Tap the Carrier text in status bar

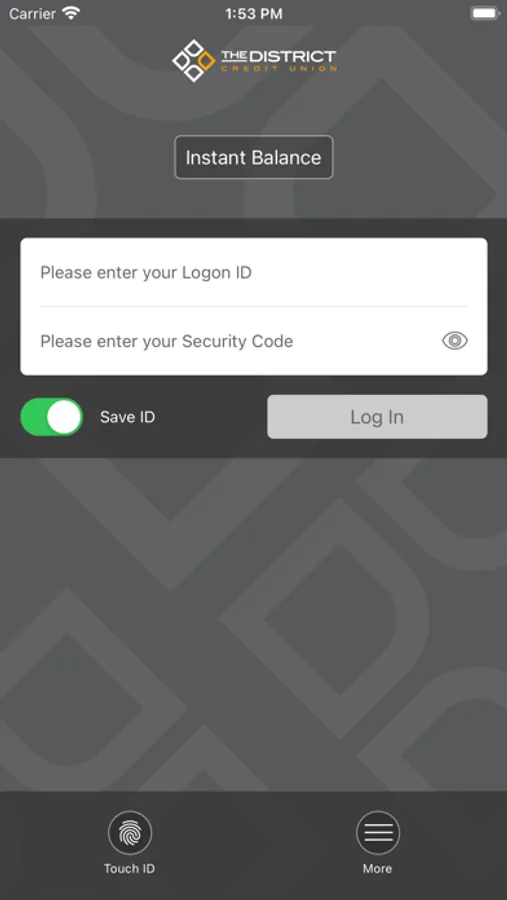[32, 13]
